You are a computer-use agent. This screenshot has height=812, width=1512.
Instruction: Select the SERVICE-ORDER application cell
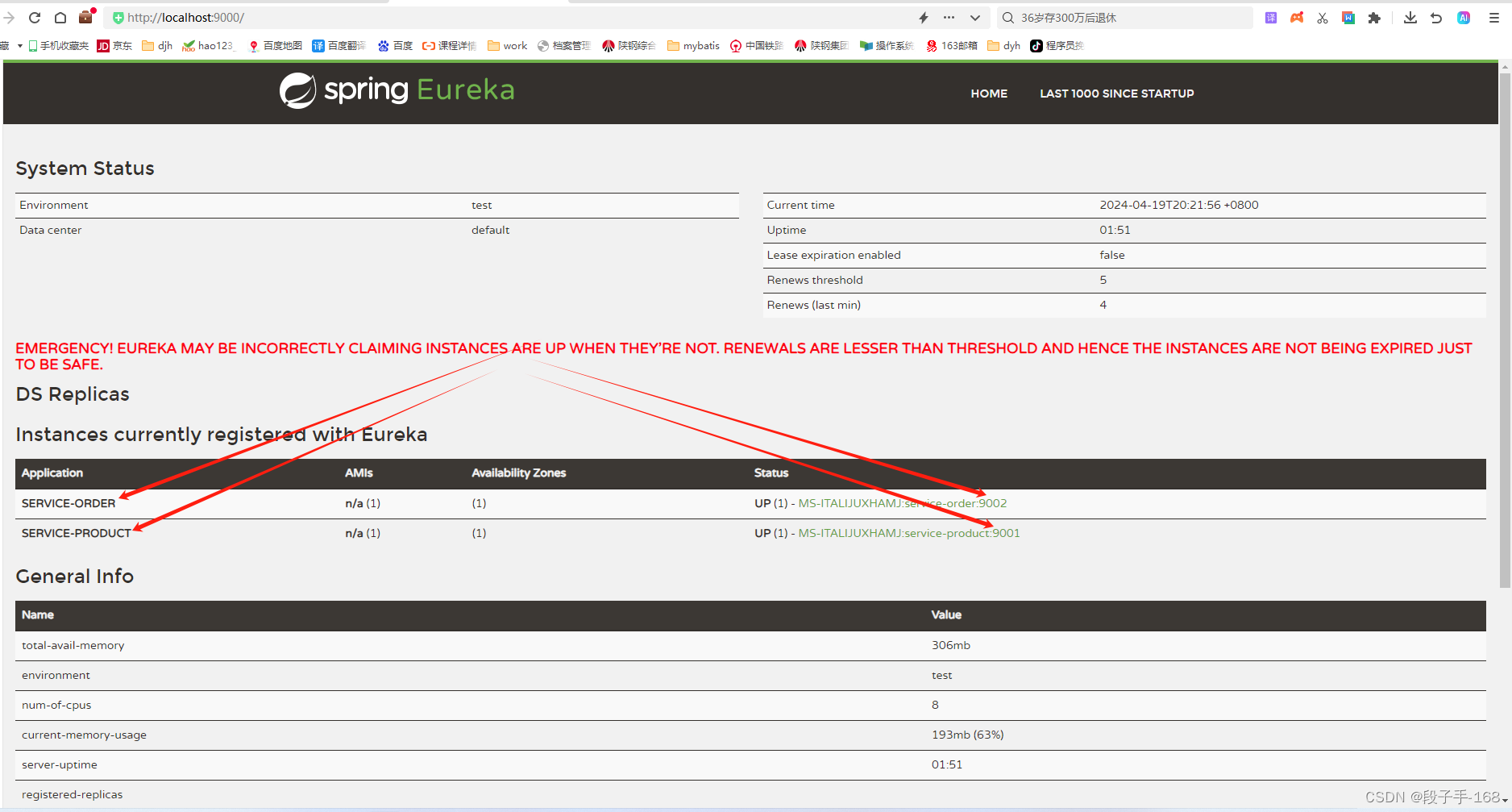69,503
